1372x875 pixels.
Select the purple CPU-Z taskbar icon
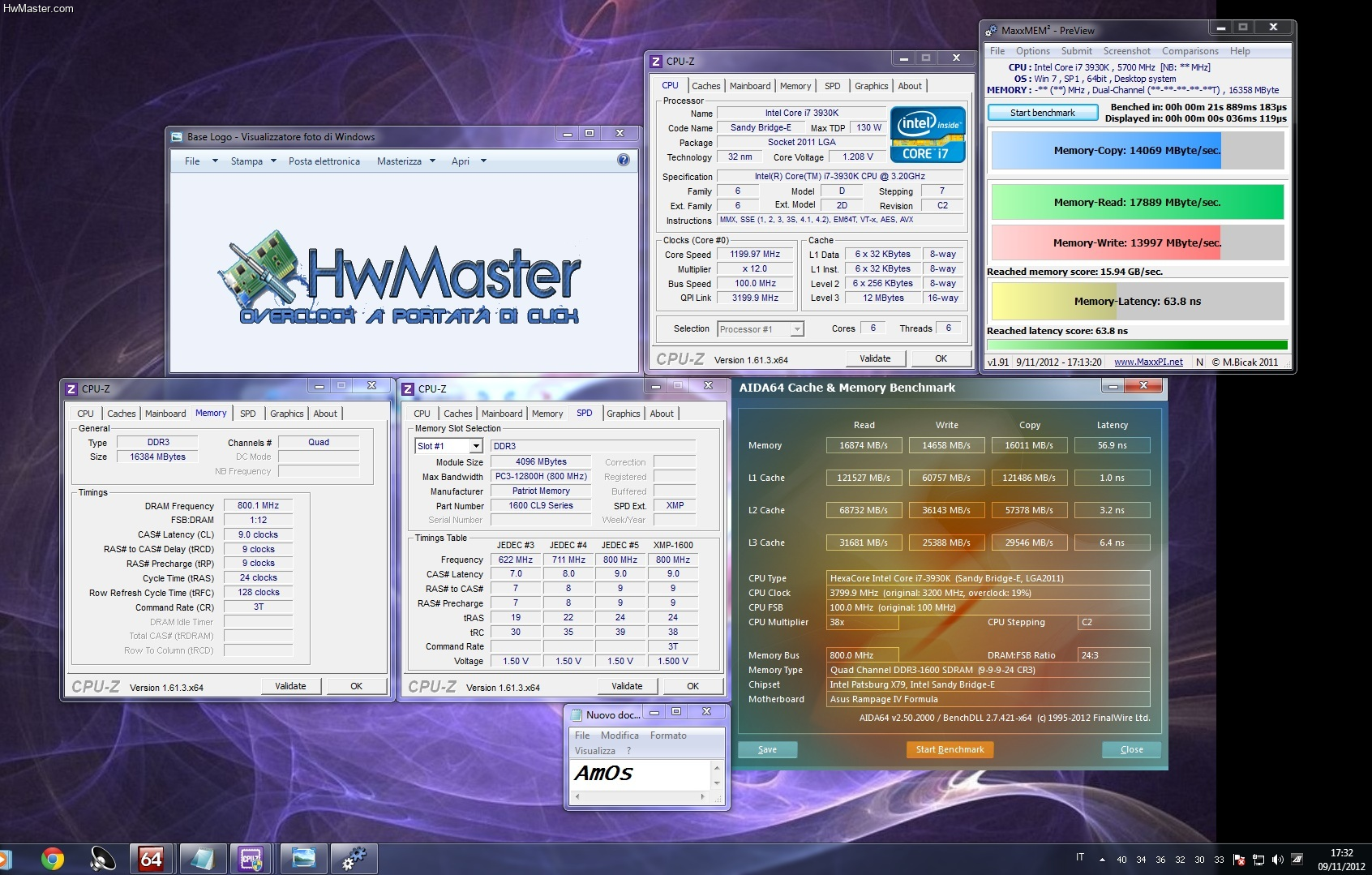[251, 858]
